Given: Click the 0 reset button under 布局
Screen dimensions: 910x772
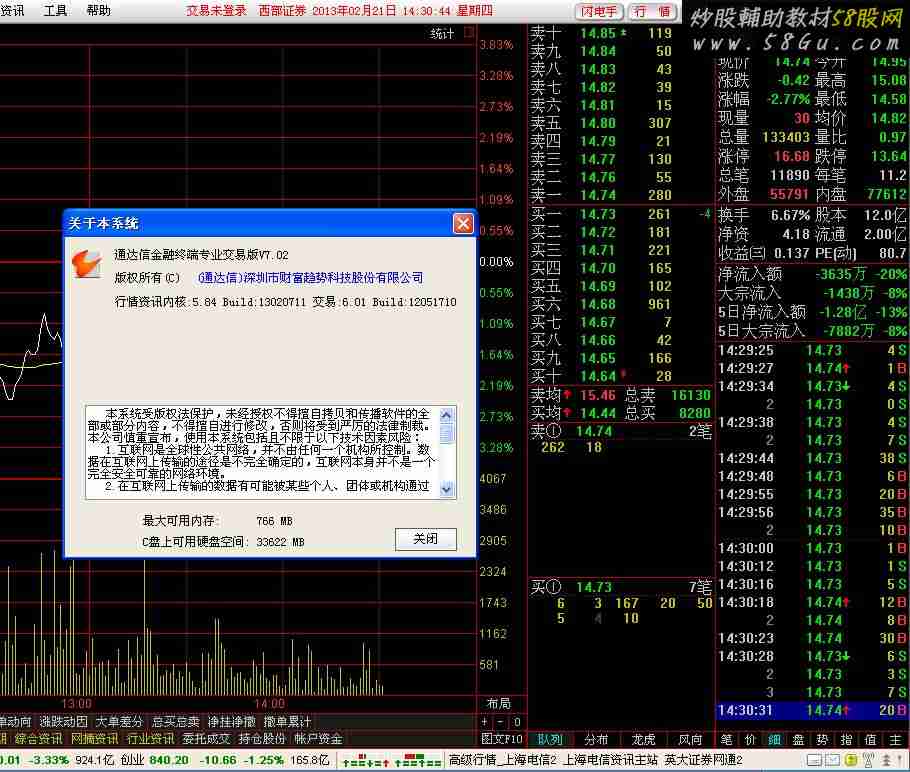Looking at the screenshot, I should pyautogui.click(x=517, y=722).
